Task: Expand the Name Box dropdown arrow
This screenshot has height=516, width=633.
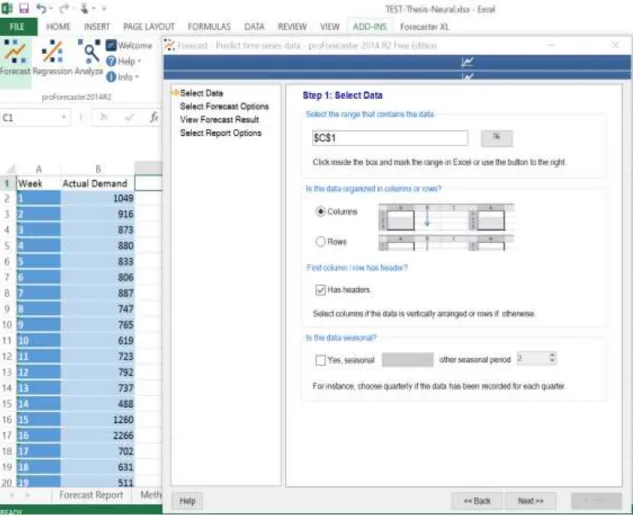Action: (x=63, y=117)
